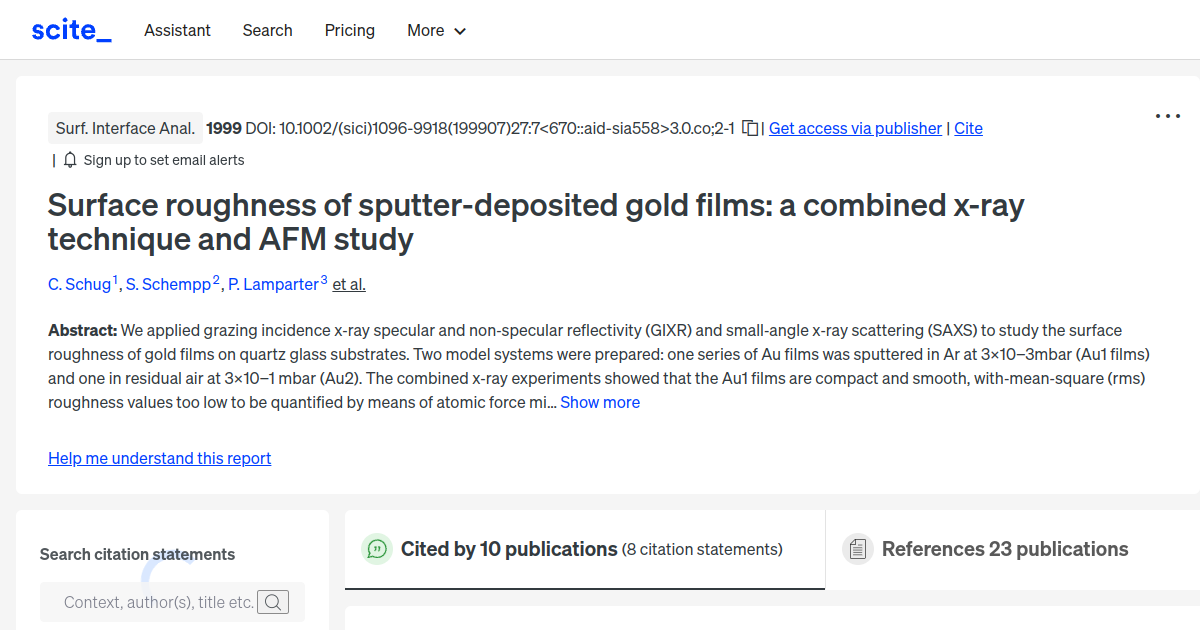The height and width of the screenshot is (630, 1200).
Task: Open the Assistant menu item
Action: click(177, 30)
